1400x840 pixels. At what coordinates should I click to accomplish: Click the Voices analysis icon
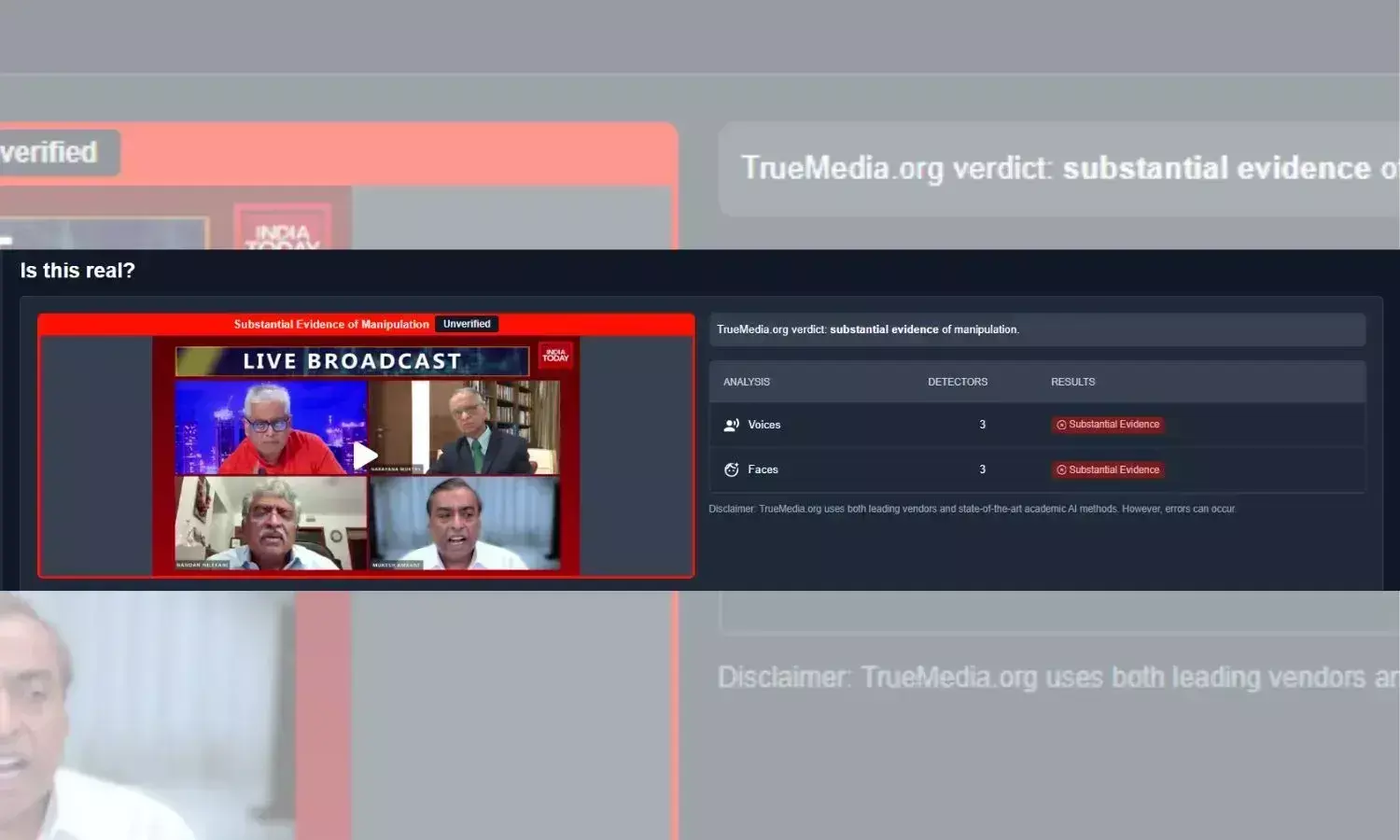(732, 425)
